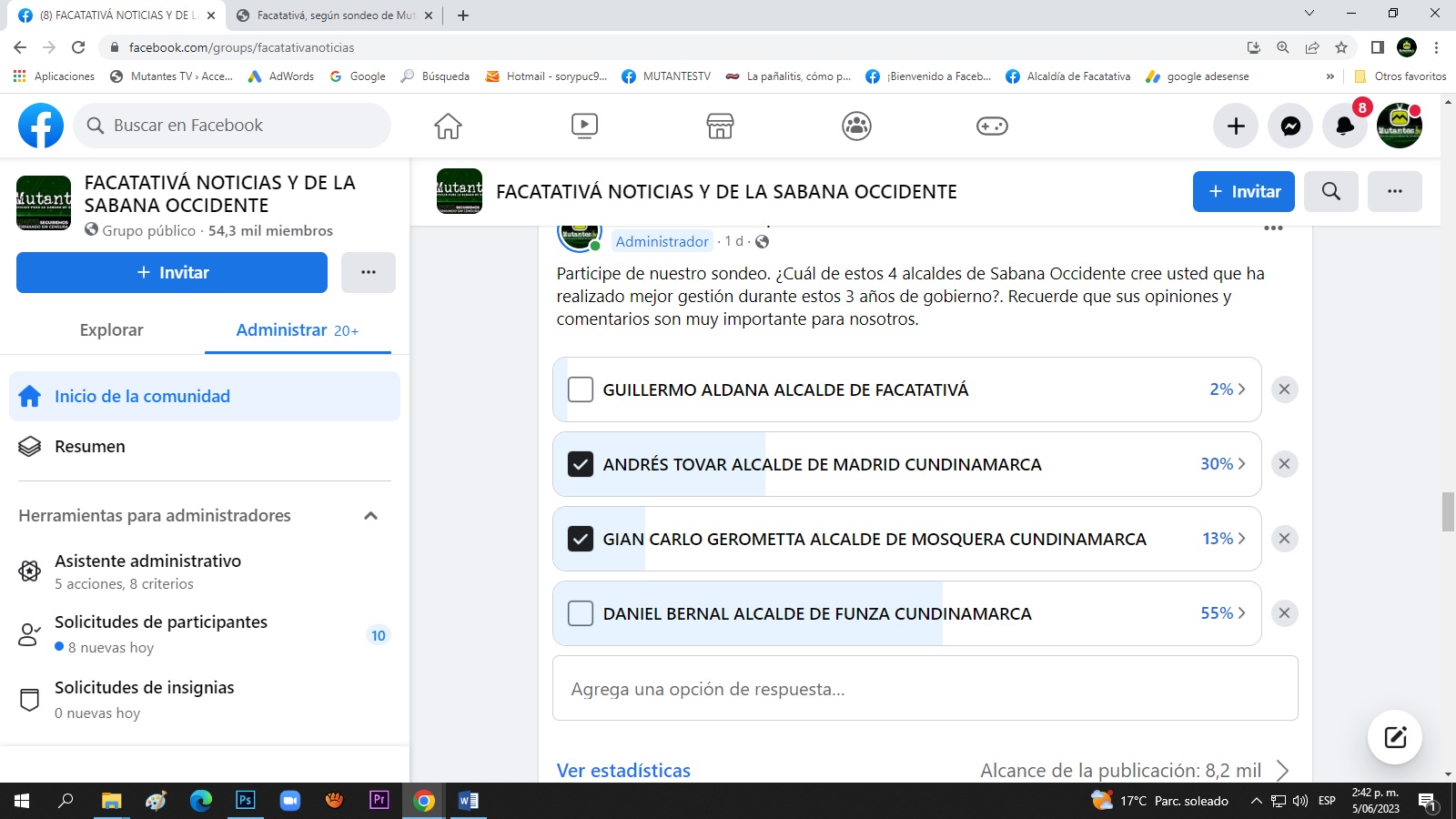1456x819 pixels.
Task: Open the Marketplace storefront icon
Action: (720, 126)
